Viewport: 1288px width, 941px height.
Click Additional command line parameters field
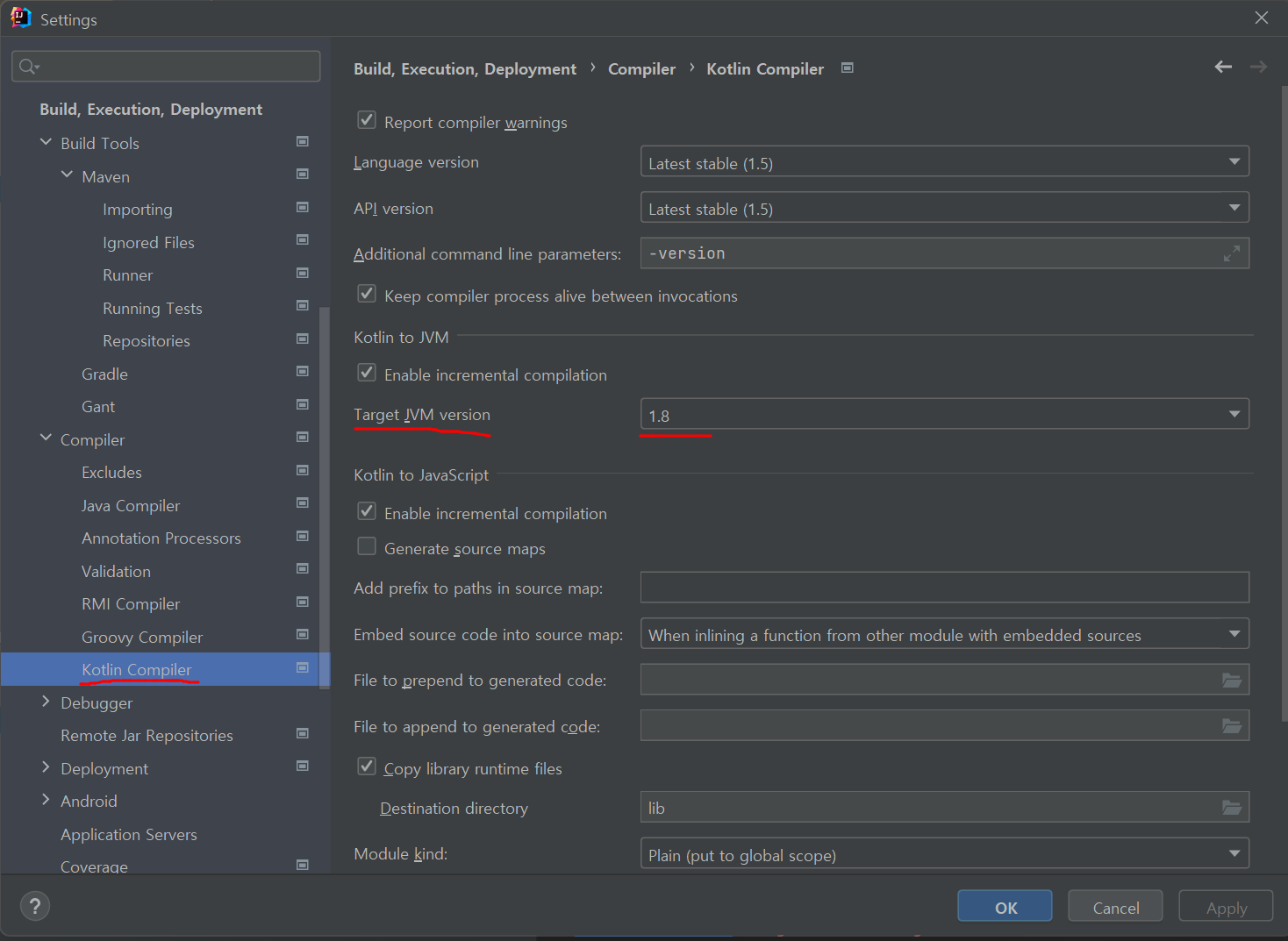click(945, 253)
